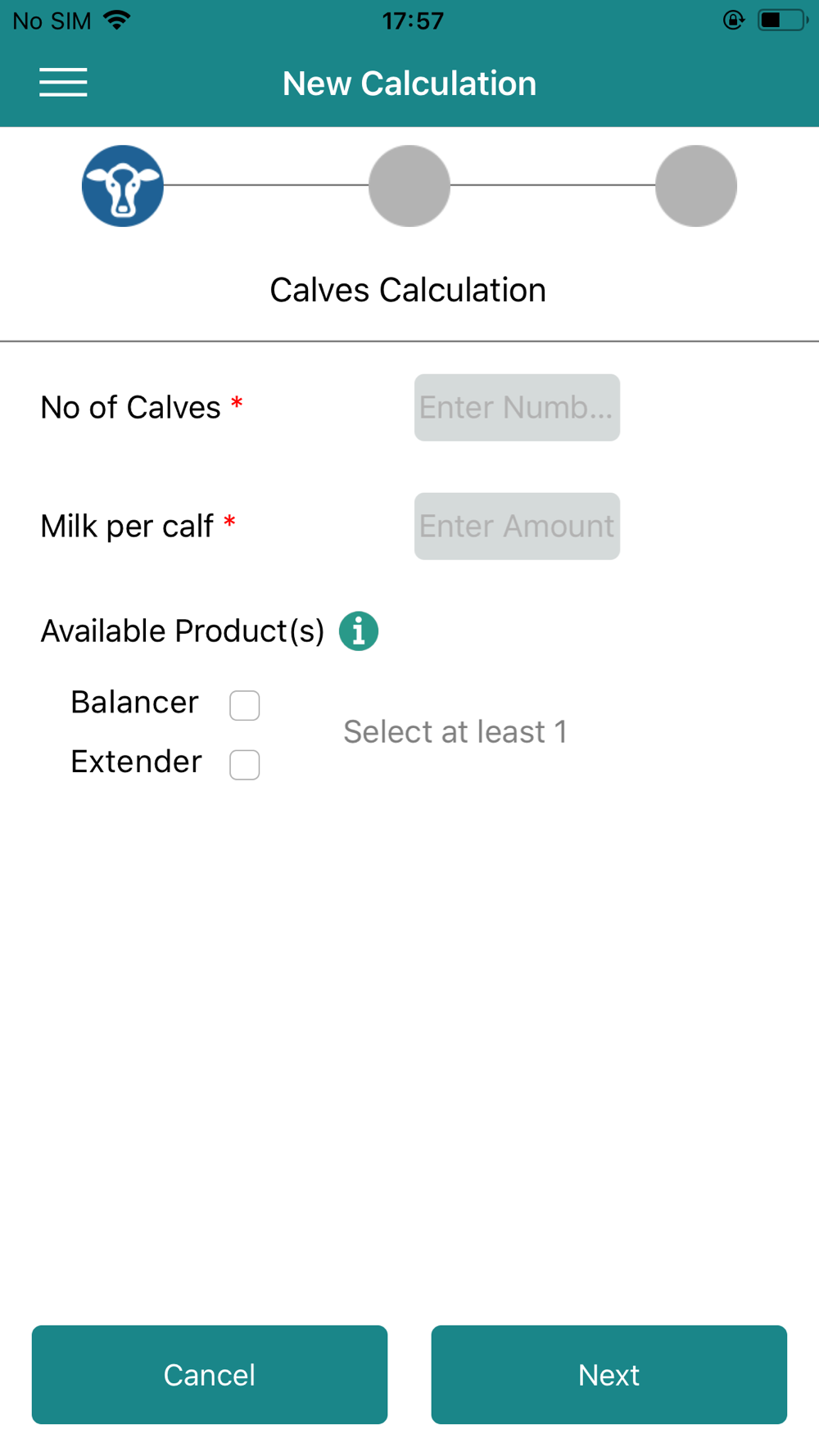
Task: Open Available Products info icon
Action: tap(359, 631)
